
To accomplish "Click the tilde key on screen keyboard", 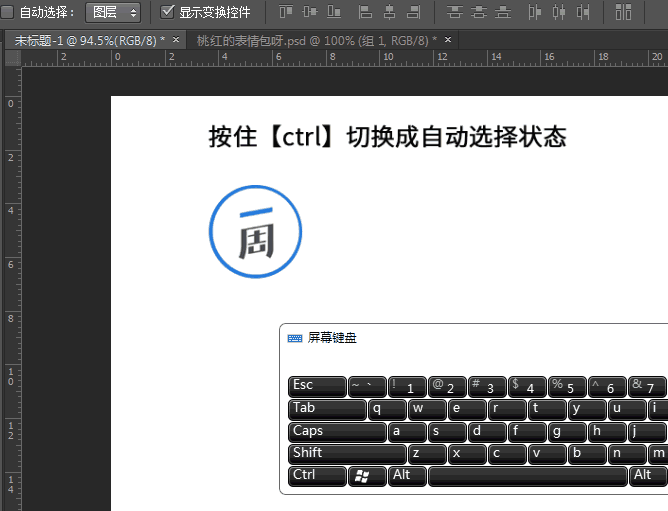I will pyautogui.click(x=367, y=387).
